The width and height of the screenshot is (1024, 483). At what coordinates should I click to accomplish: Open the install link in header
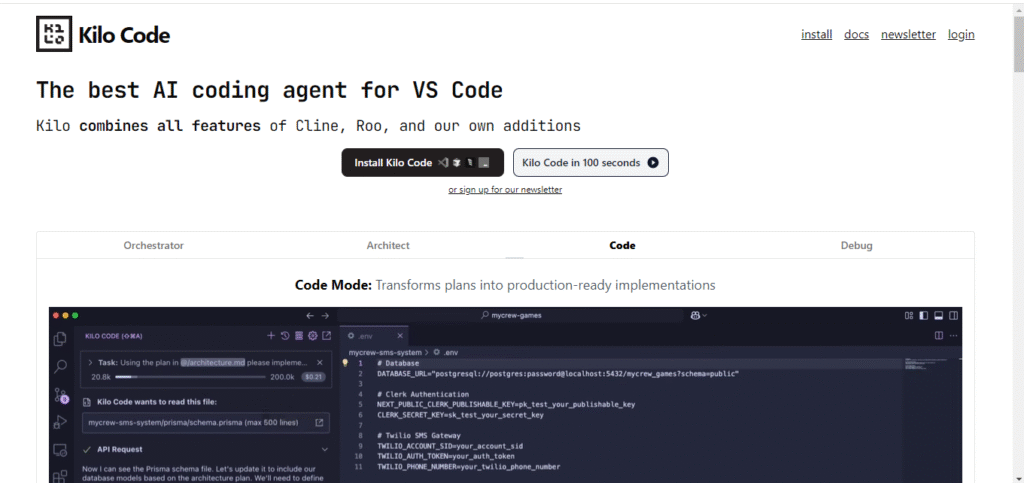(x=816, y=35)
